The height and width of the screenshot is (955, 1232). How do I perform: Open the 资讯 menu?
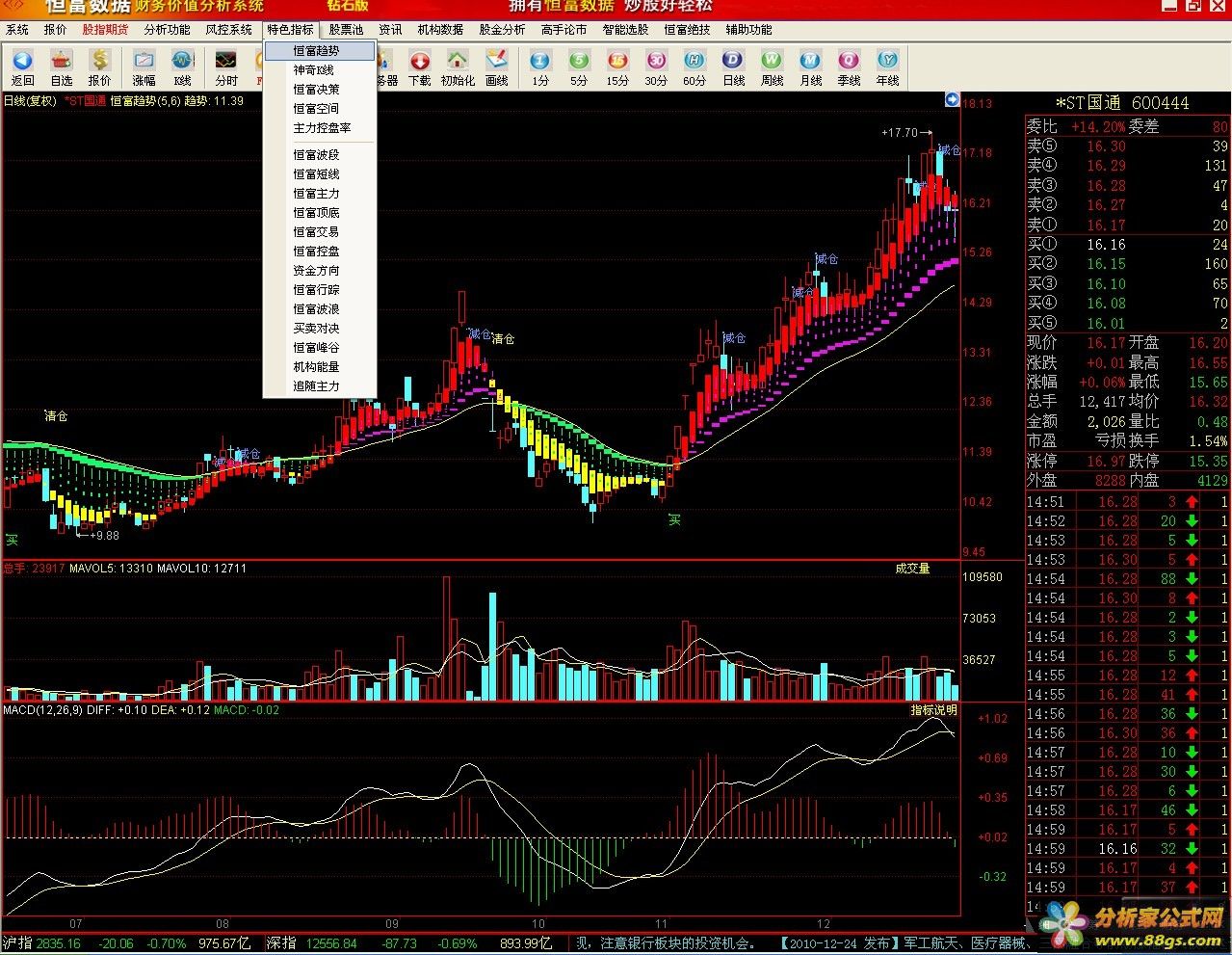[x=390, y=30]
